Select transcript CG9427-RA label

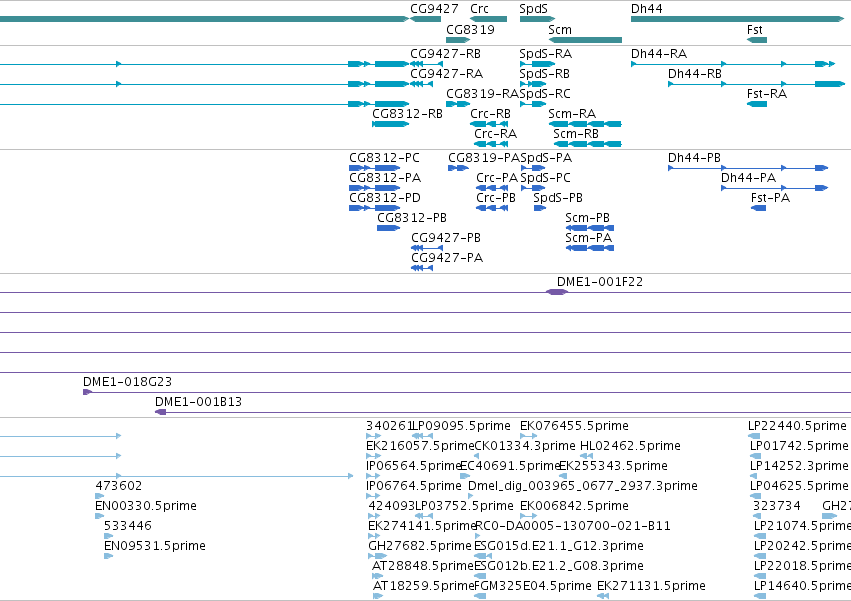tap(447, 74)
